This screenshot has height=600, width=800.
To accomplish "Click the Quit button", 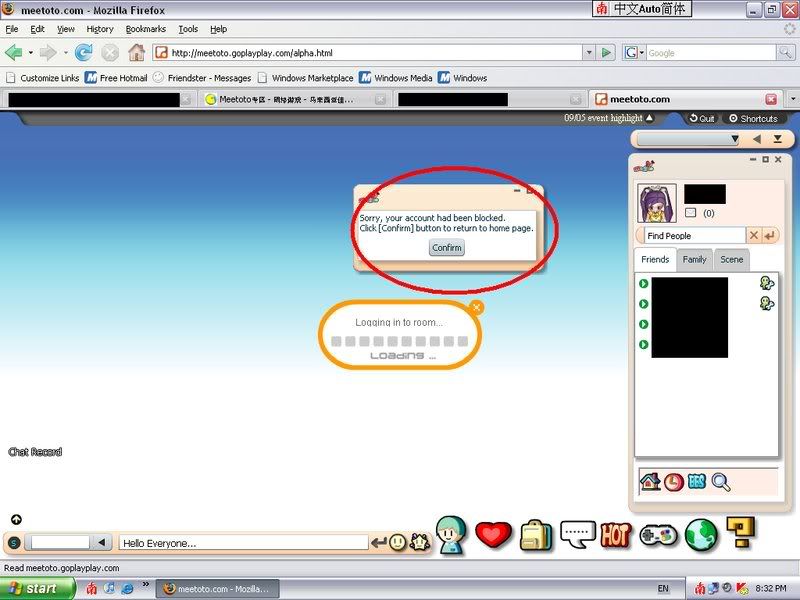I will [x=702, y=118].
